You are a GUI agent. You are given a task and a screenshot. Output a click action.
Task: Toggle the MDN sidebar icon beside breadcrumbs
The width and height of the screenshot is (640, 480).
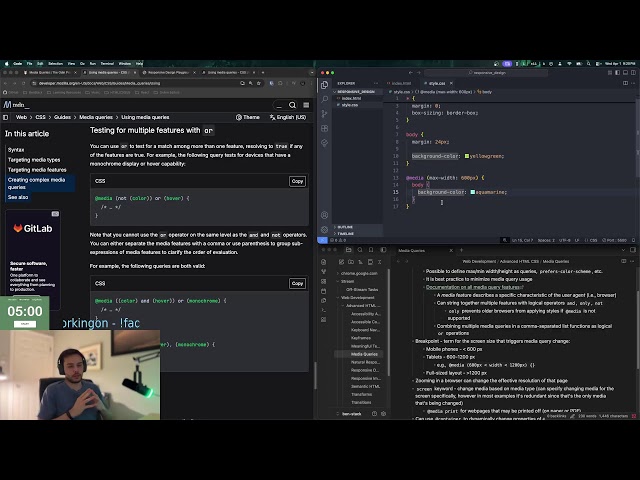click(6, 117)
